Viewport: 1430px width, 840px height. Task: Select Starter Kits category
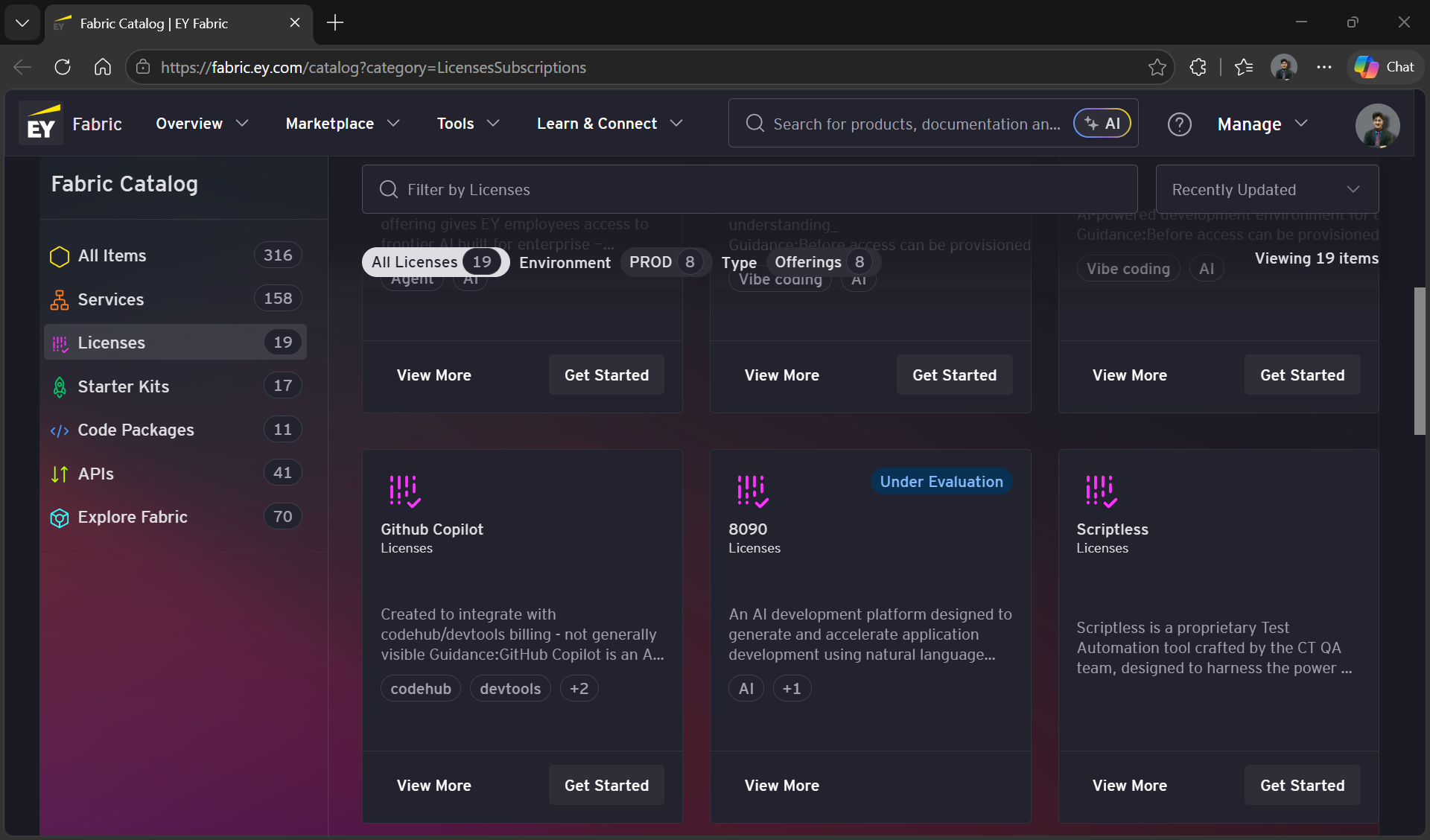[x=175, y=386]
